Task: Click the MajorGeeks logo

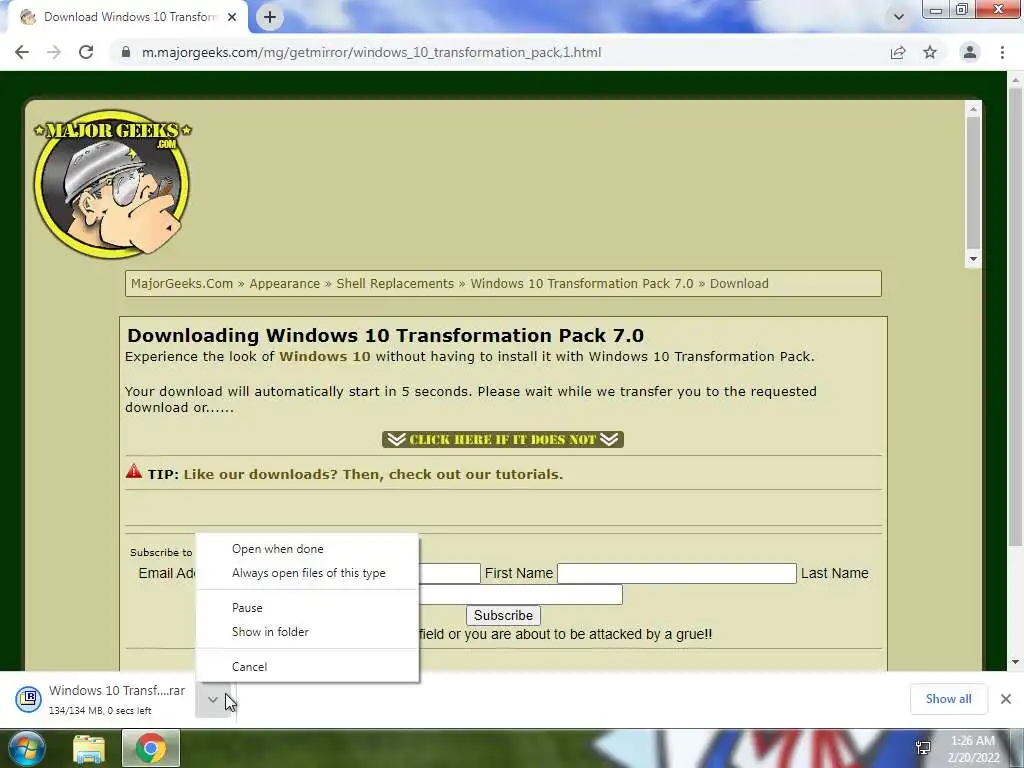Action: 112,184
